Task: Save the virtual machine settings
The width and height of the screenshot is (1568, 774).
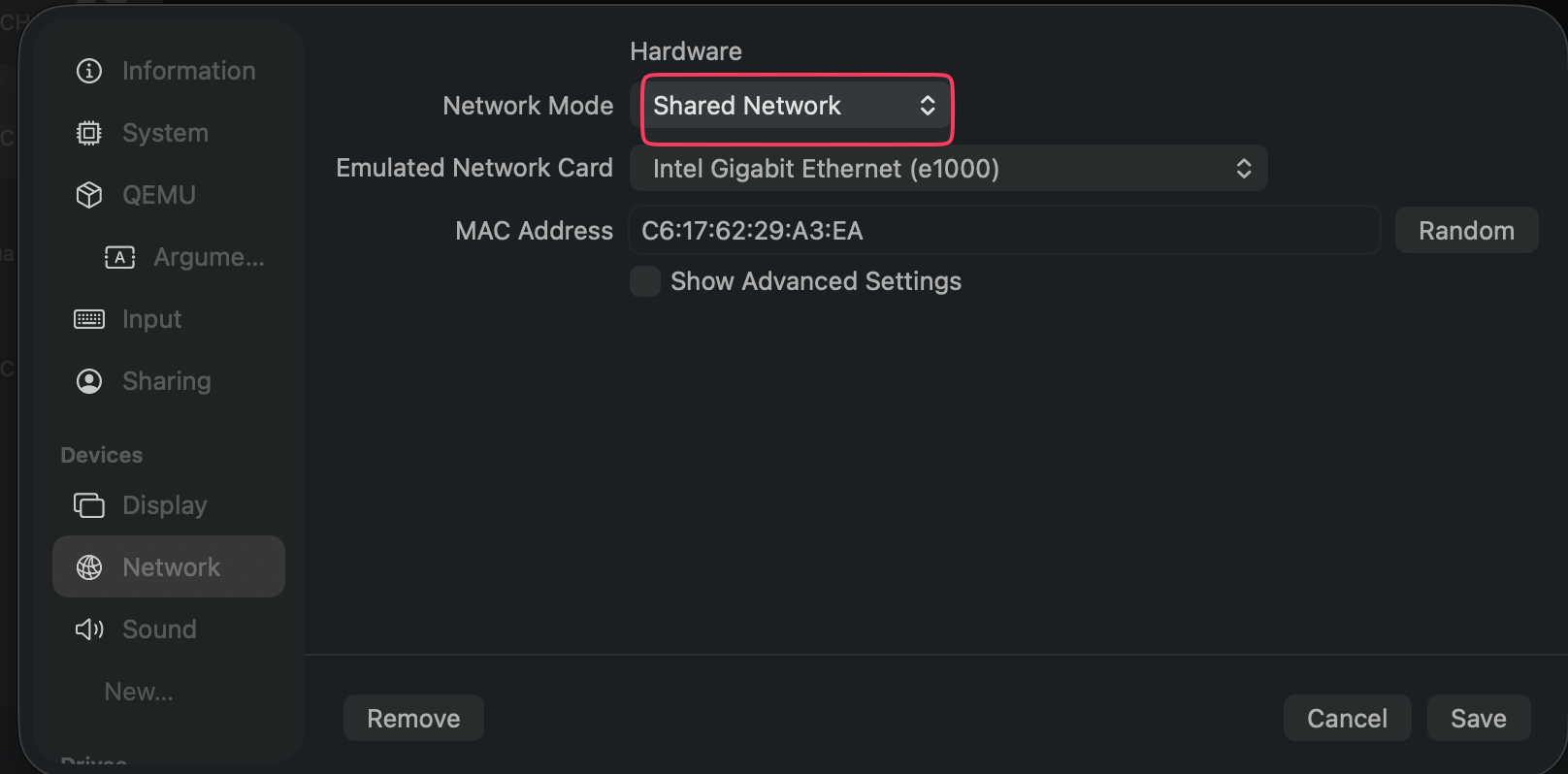Action: 1479,718
